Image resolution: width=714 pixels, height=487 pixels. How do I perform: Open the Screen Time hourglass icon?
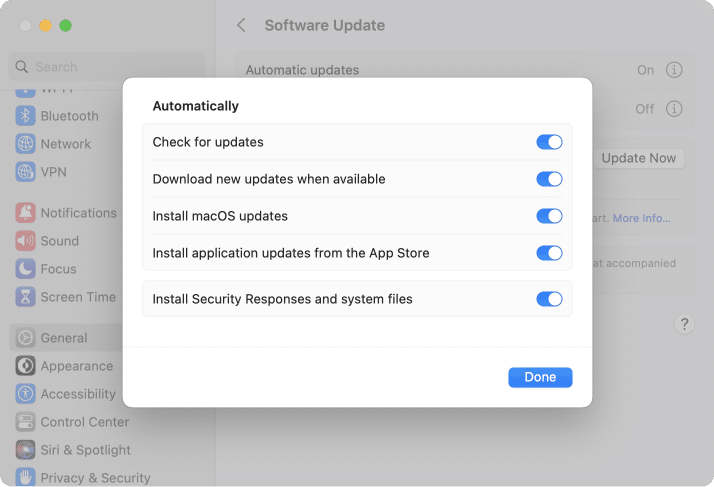coord(26,297)
